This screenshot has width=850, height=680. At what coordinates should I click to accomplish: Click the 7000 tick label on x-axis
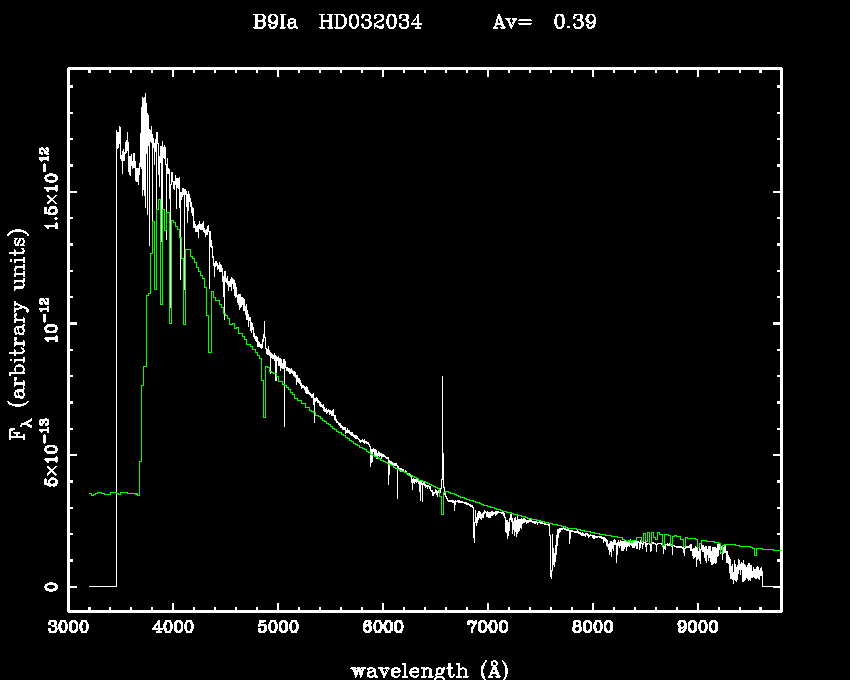pyautogui.click(x=487, y=630)
